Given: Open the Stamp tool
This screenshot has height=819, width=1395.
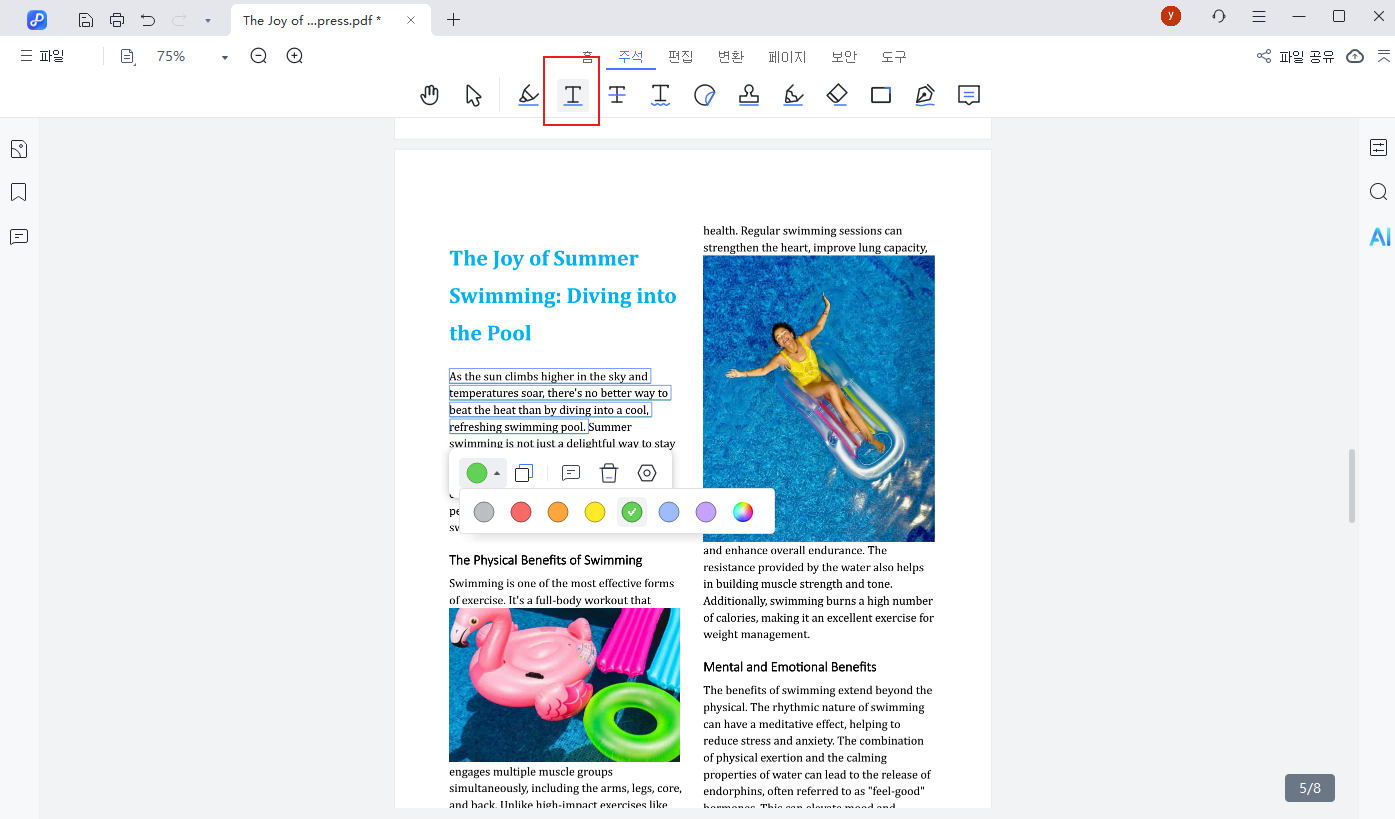Looking at the screenshot, I should [x=749, y=94].
